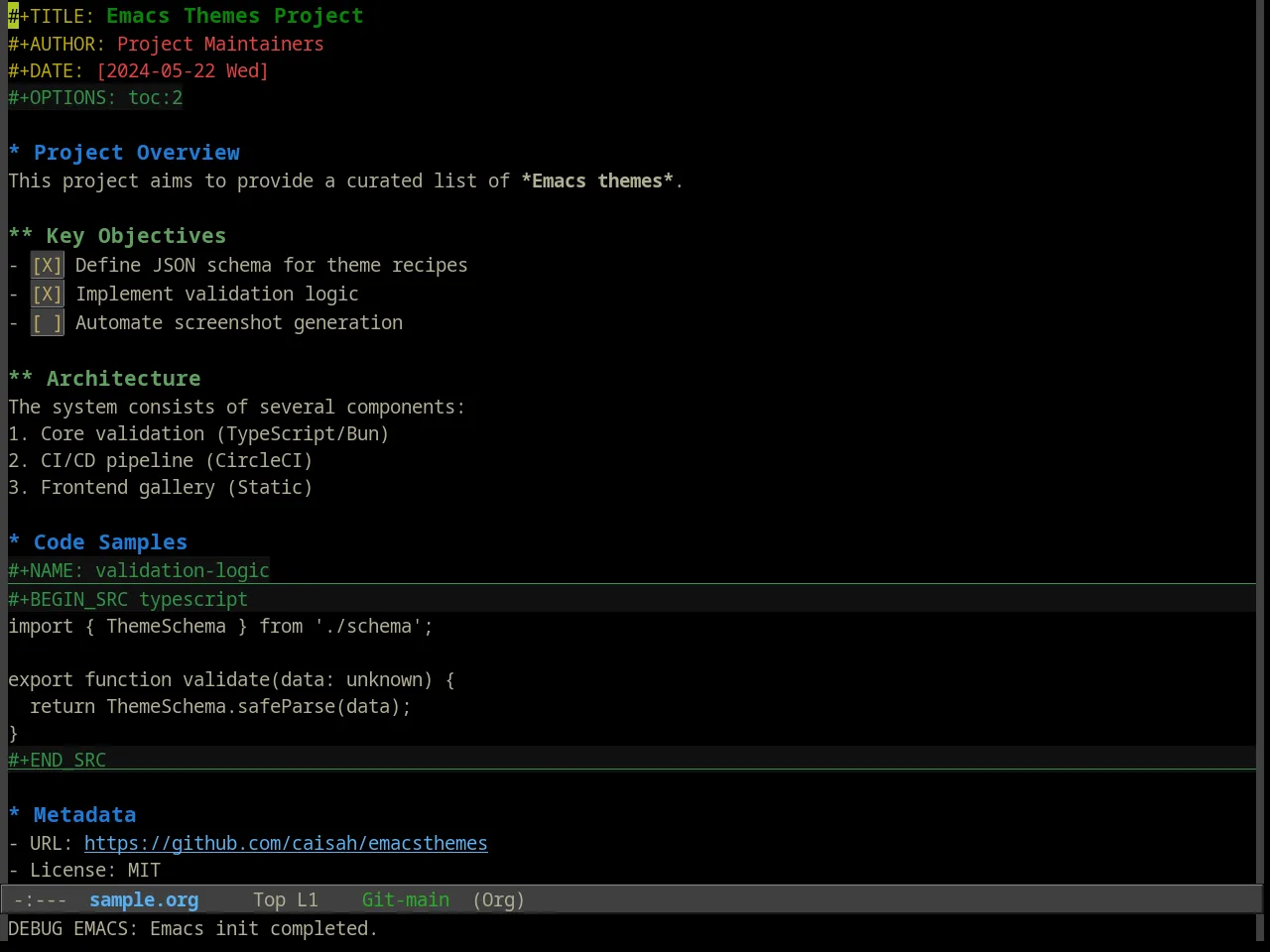Click the #+AUTHOR: keyword
The width and height of the screenshot is (1270, 952).
tap(57, 45)
